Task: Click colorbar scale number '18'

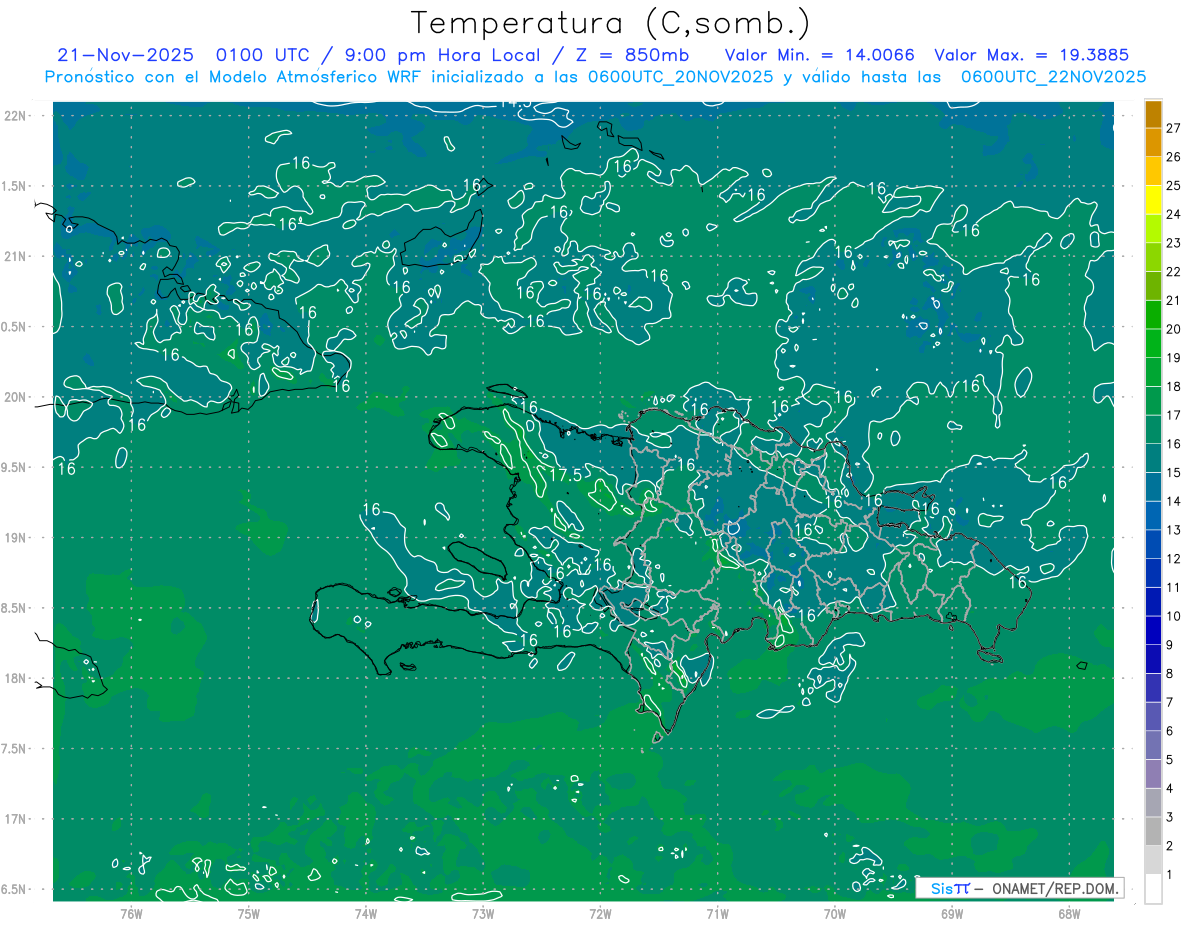Action: click(1174, 387)
